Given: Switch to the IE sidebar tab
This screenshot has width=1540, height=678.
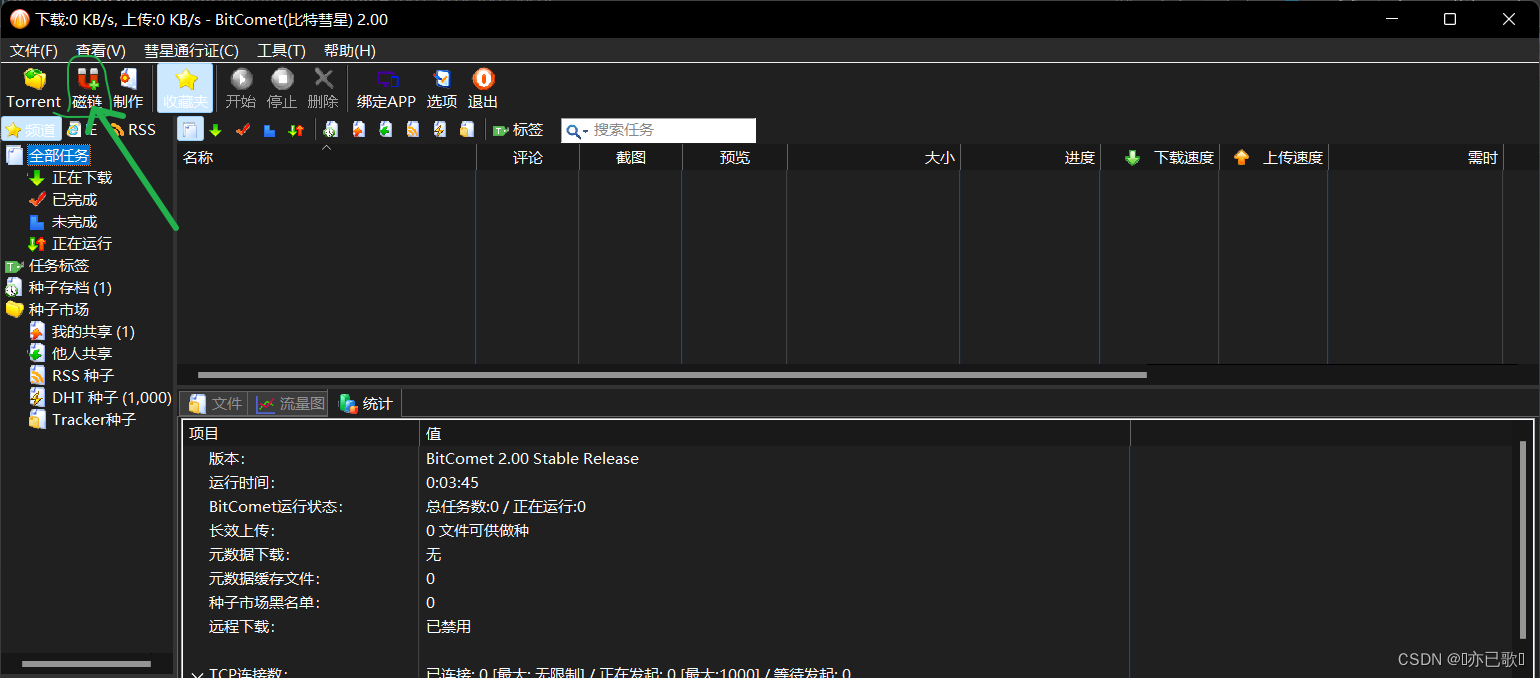Looking at the screenshot, I should (82, 130).
